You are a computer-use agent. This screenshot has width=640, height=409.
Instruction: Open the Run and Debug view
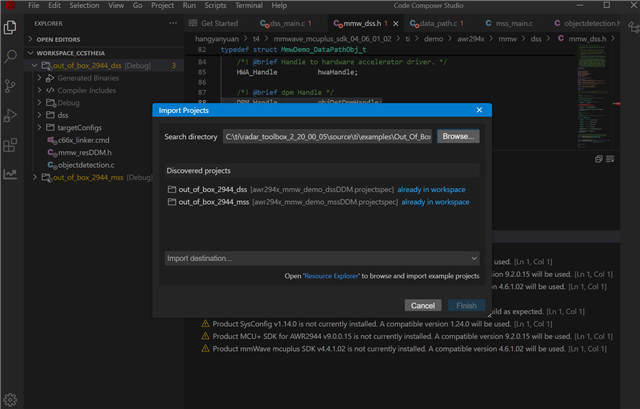(x=10, y=116)
